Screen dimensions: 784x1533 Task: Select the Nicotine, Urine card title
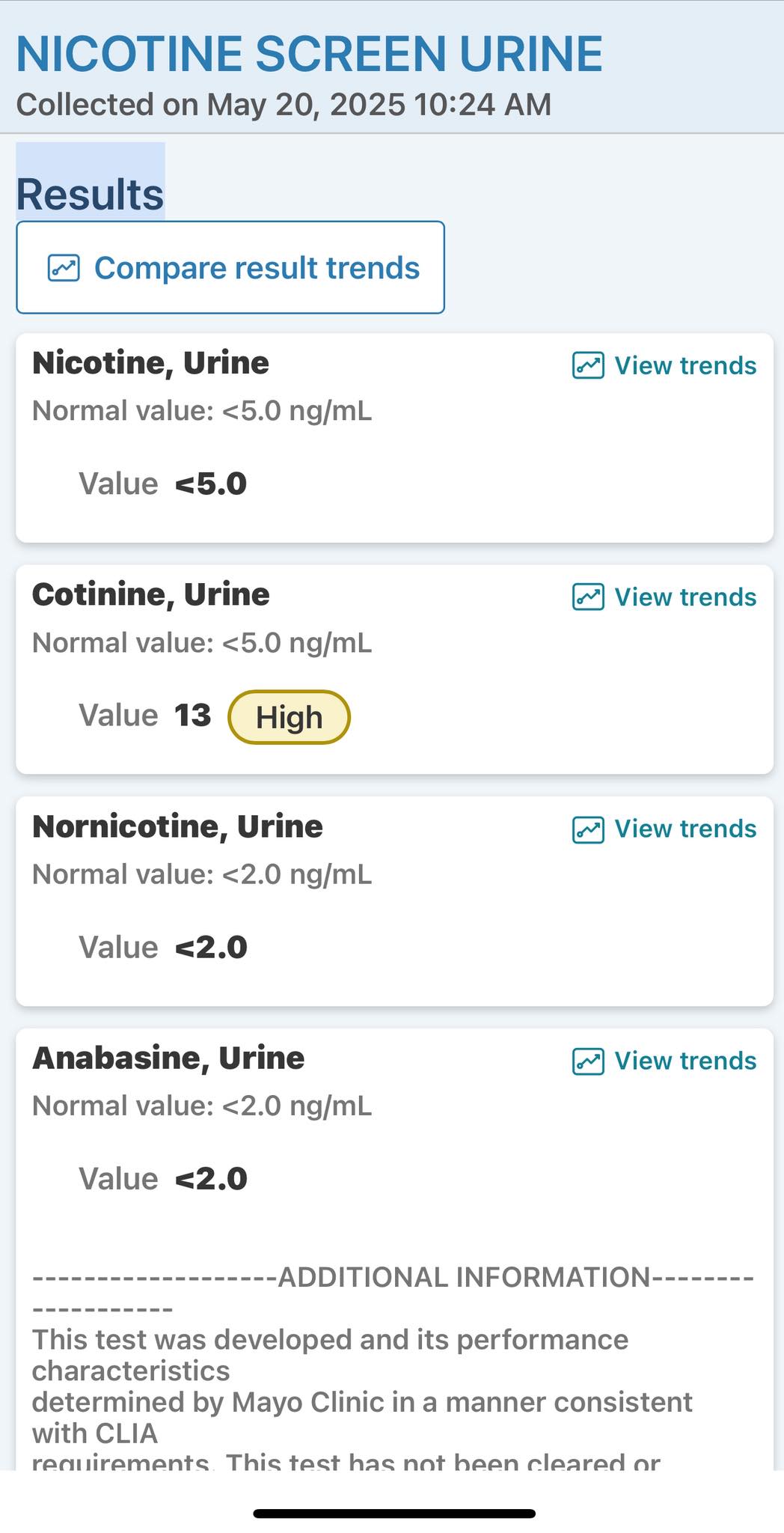coord(150,363)
